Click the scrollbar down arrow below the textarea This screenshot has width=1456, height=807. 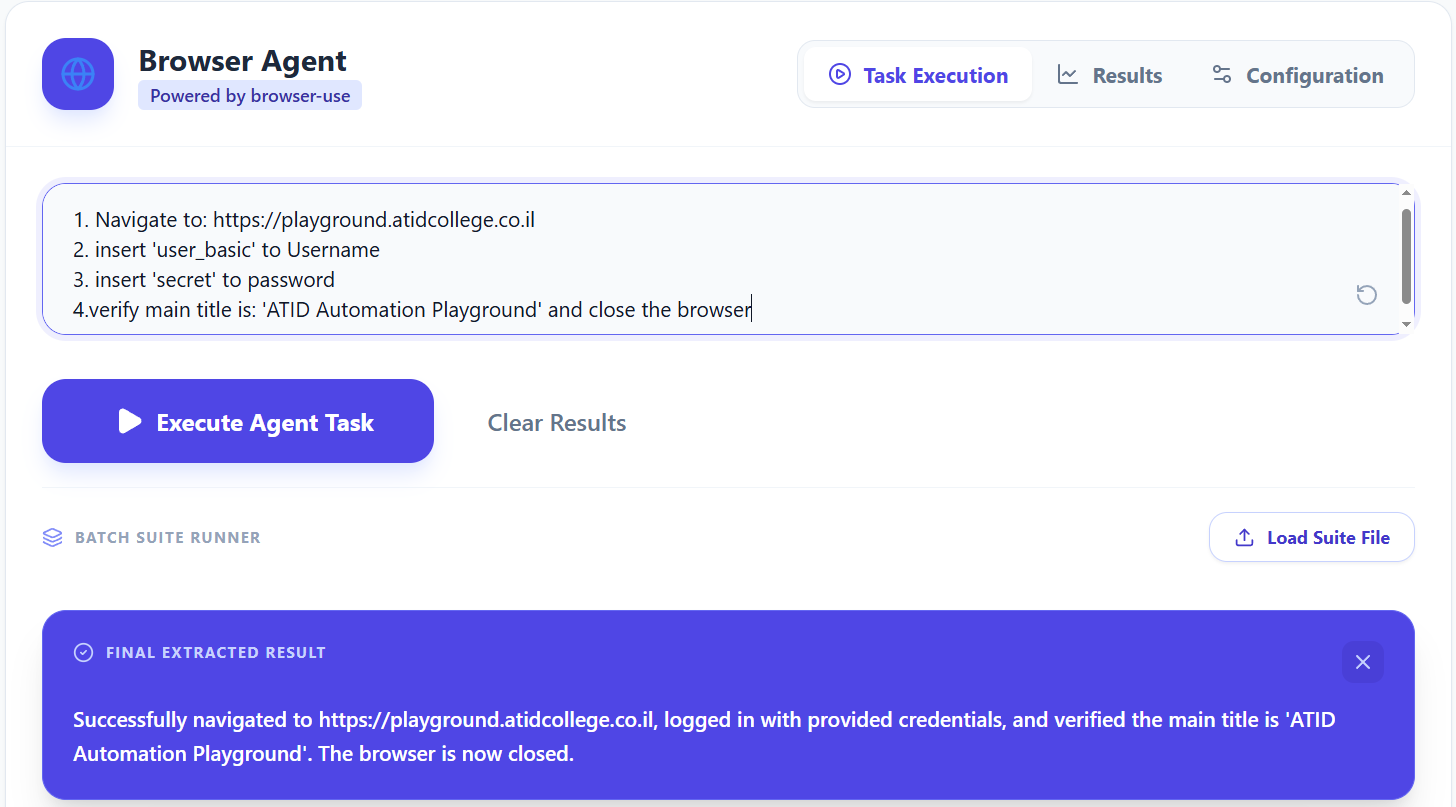pos(1408,323)
